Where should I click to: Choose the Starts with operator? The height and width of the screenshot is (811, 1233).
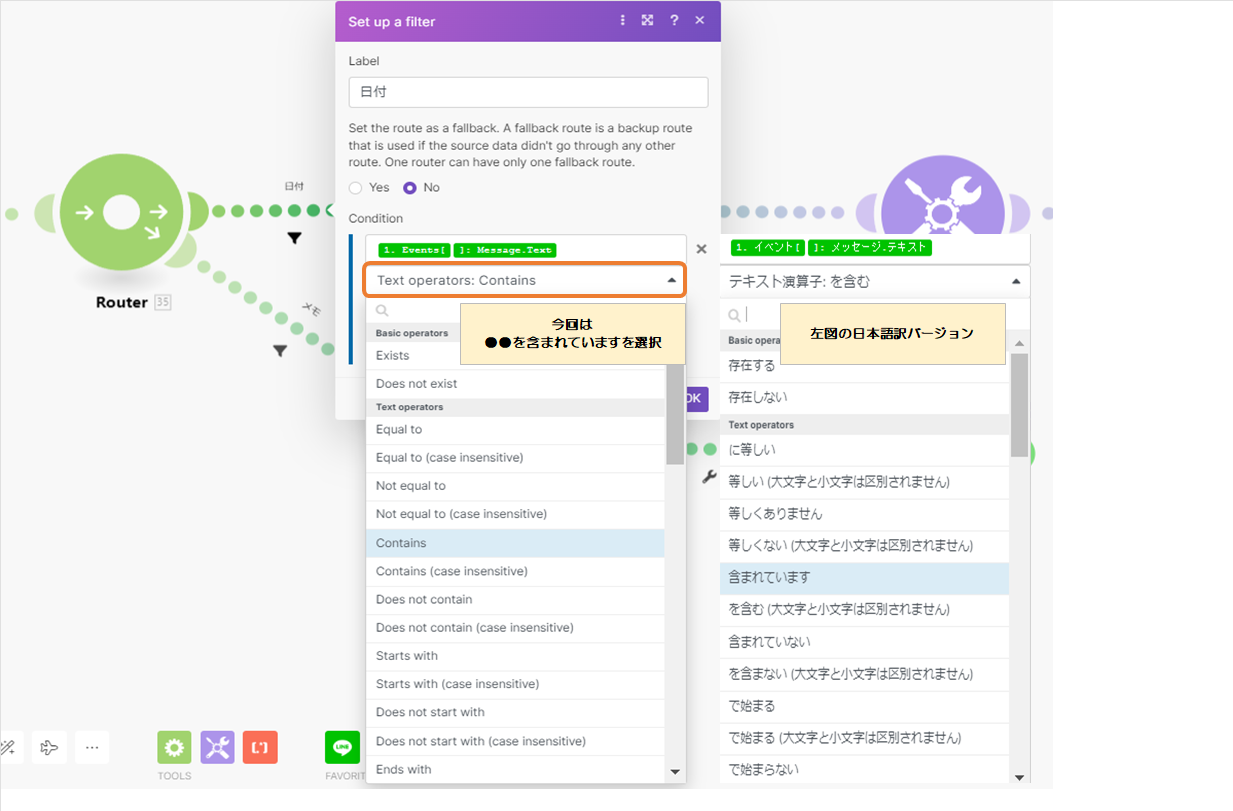coord(515,656)
